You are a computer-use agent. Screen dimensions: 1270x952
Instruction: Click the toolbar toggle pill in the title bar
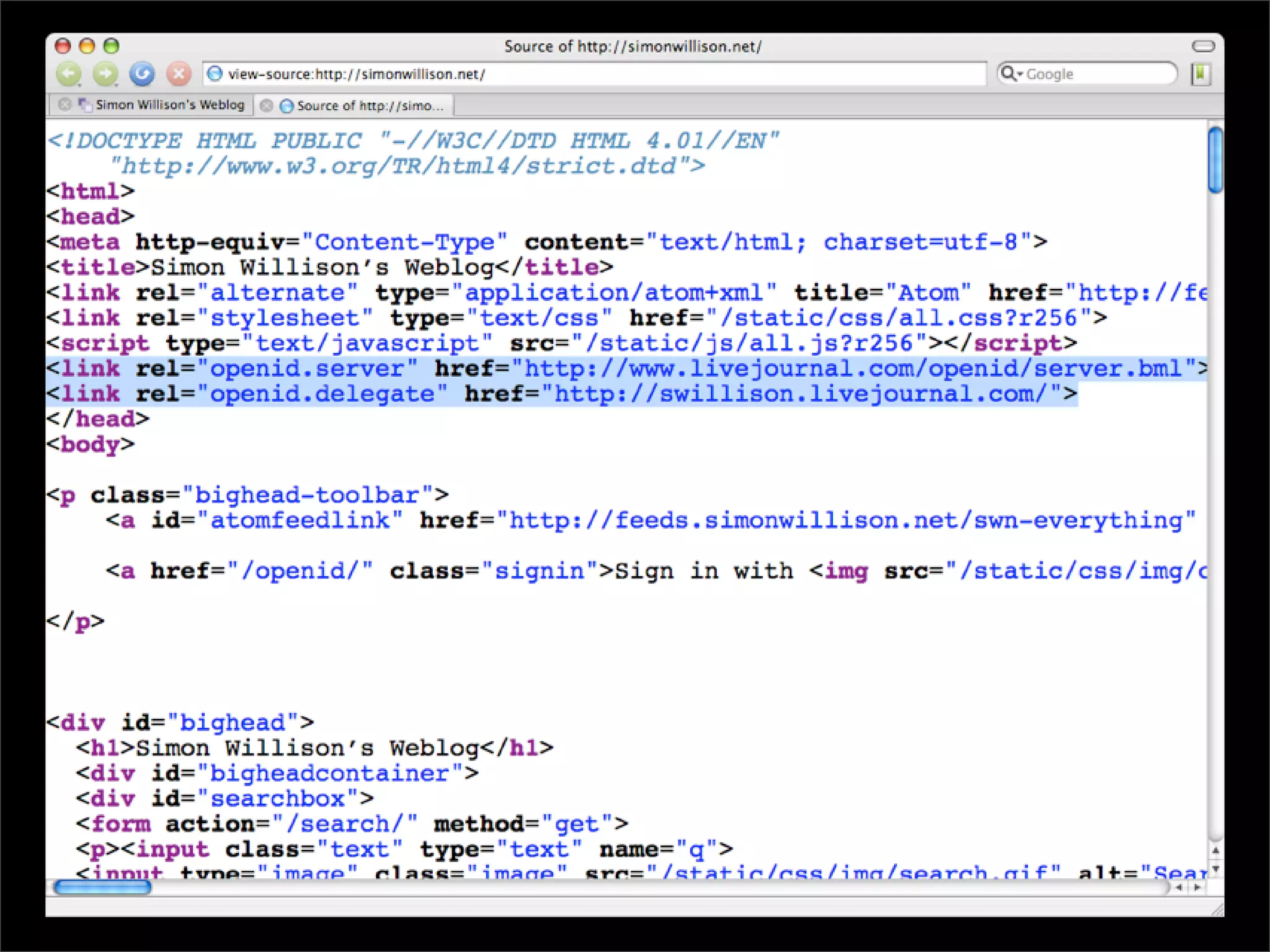1203,46
